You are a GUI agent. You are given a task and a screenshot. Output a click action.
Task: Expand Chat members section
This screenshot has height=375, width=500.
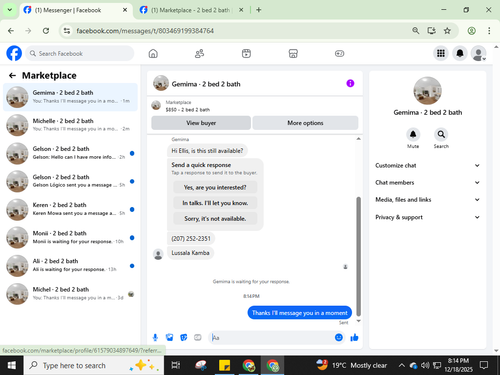point(428,182)
